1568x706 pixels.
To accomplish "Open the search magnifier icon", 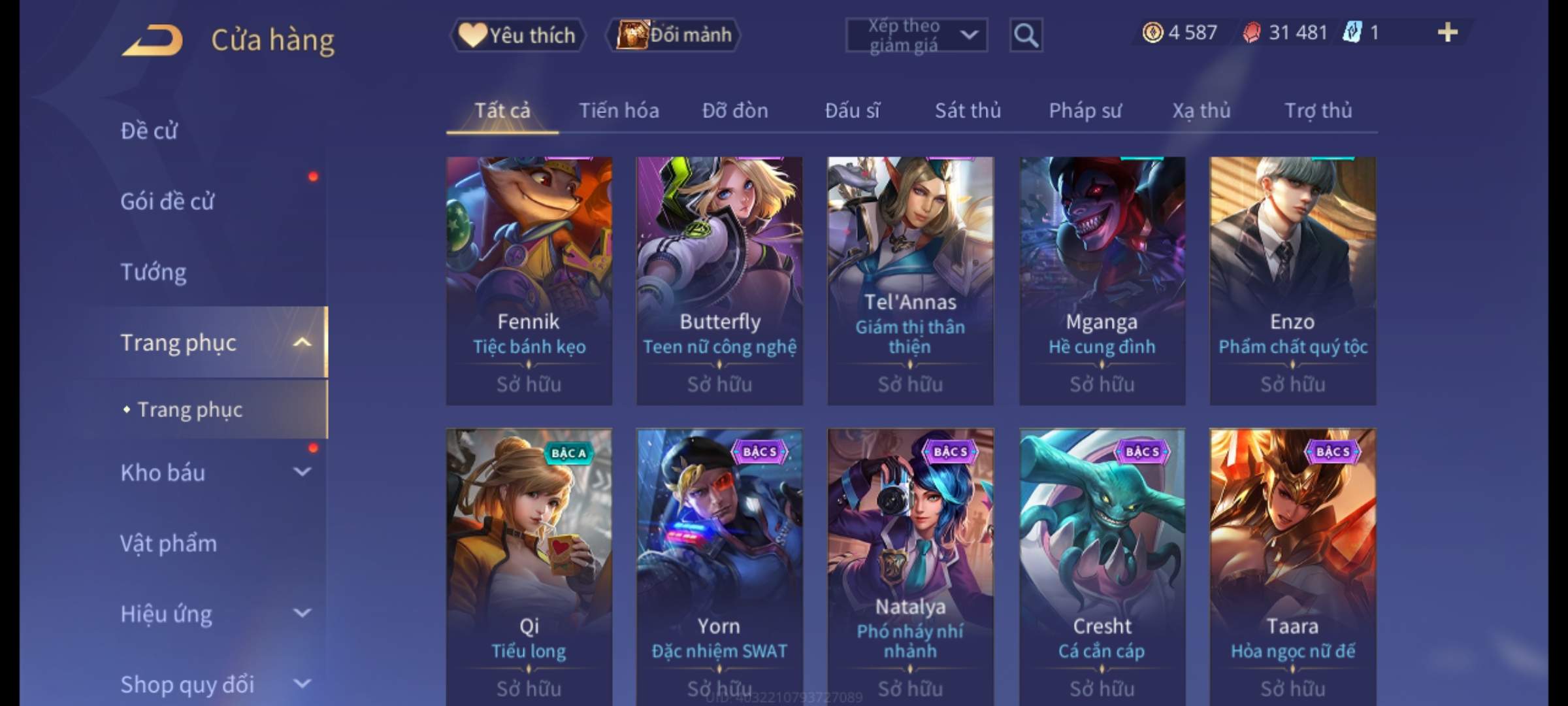I will tap(1026, 35).
